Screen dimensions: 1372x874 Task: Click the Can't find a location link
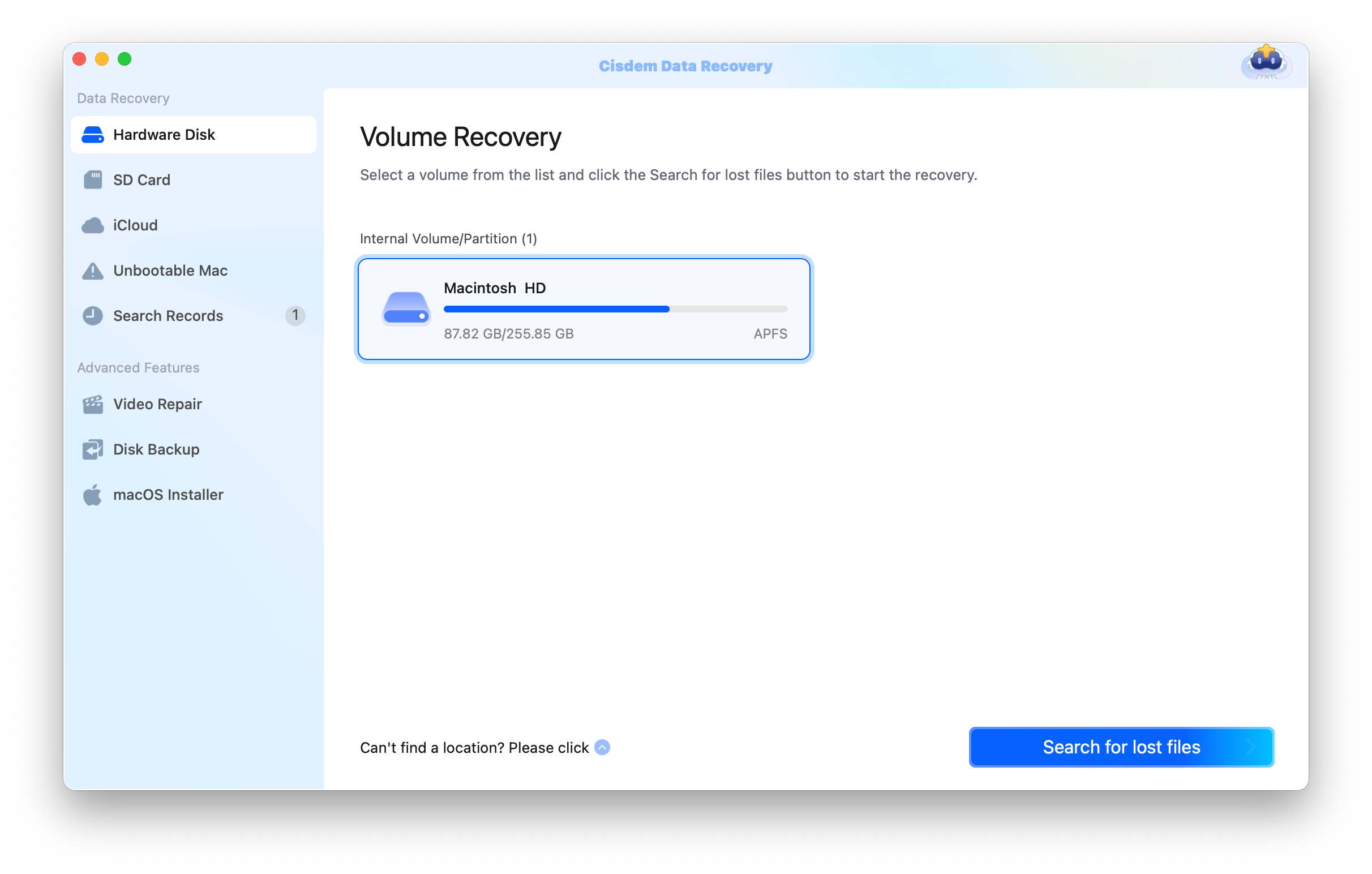(x=474, y=747)
